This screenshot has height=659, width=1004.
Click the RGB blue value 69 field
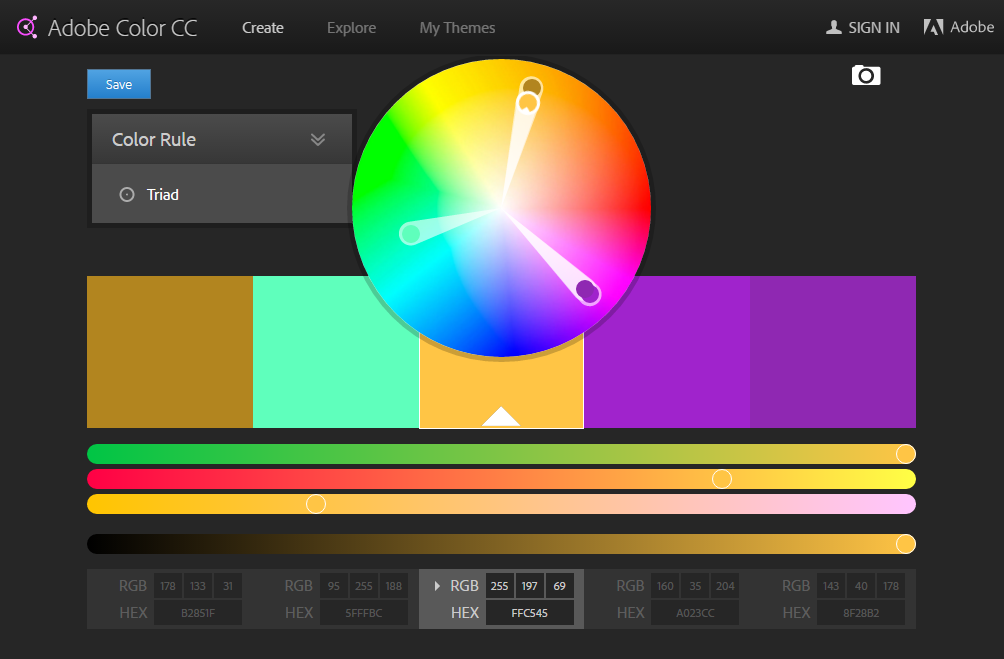560,586
